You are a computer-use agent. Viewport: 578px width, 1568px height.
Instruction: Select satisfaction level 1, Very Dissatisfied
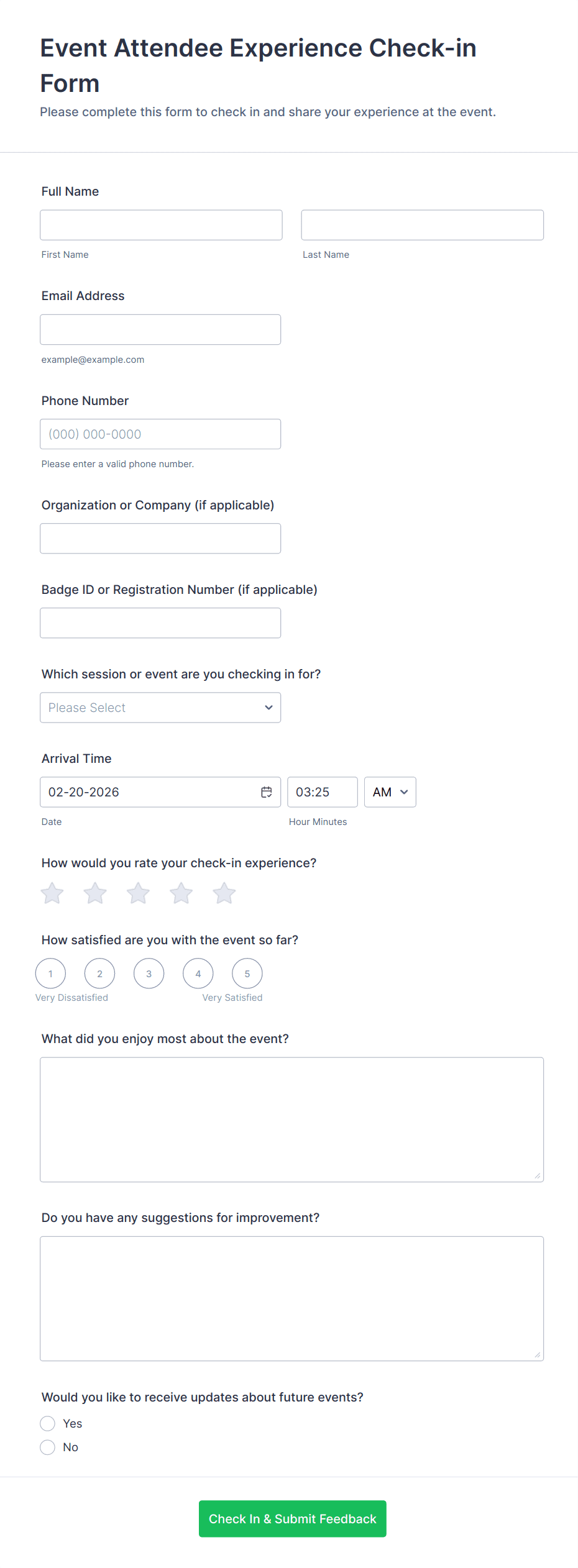50,973
